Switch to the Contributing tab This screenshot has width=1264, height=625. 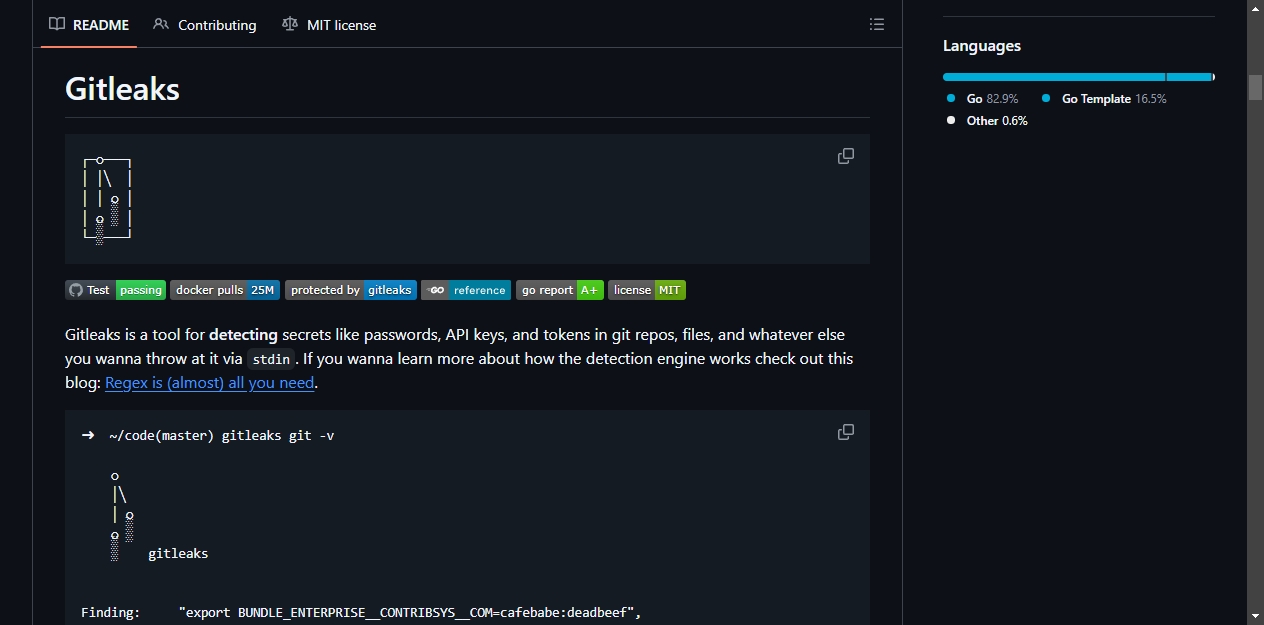pyautogui.click(x=205, y=25)
